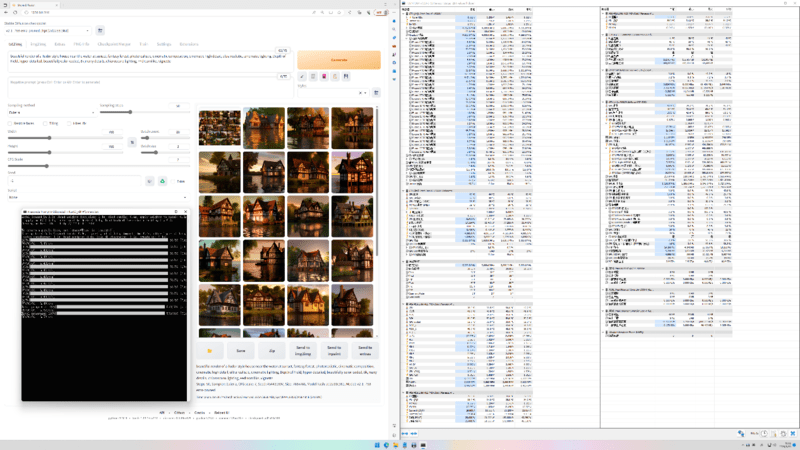Screen dimensions: 800x450
Task: Randomize seed with the dice icon
Action: point(149,181)
